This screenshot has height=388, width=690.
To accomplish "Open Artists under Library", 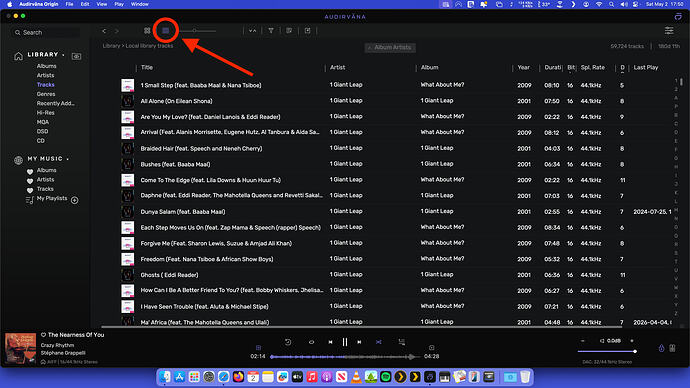I will coord(45,75).
